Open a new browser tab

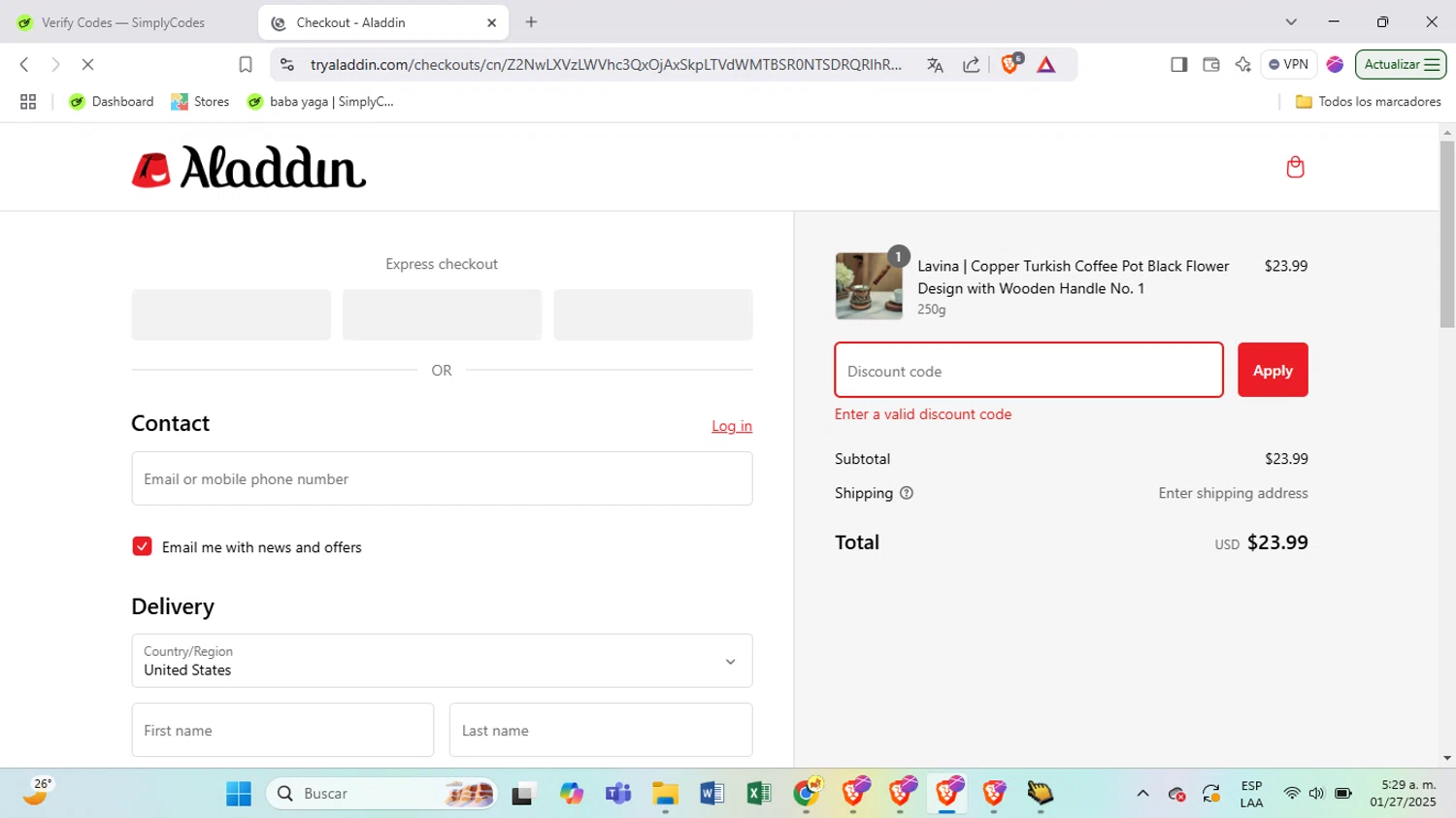click(x=531, y=22)
